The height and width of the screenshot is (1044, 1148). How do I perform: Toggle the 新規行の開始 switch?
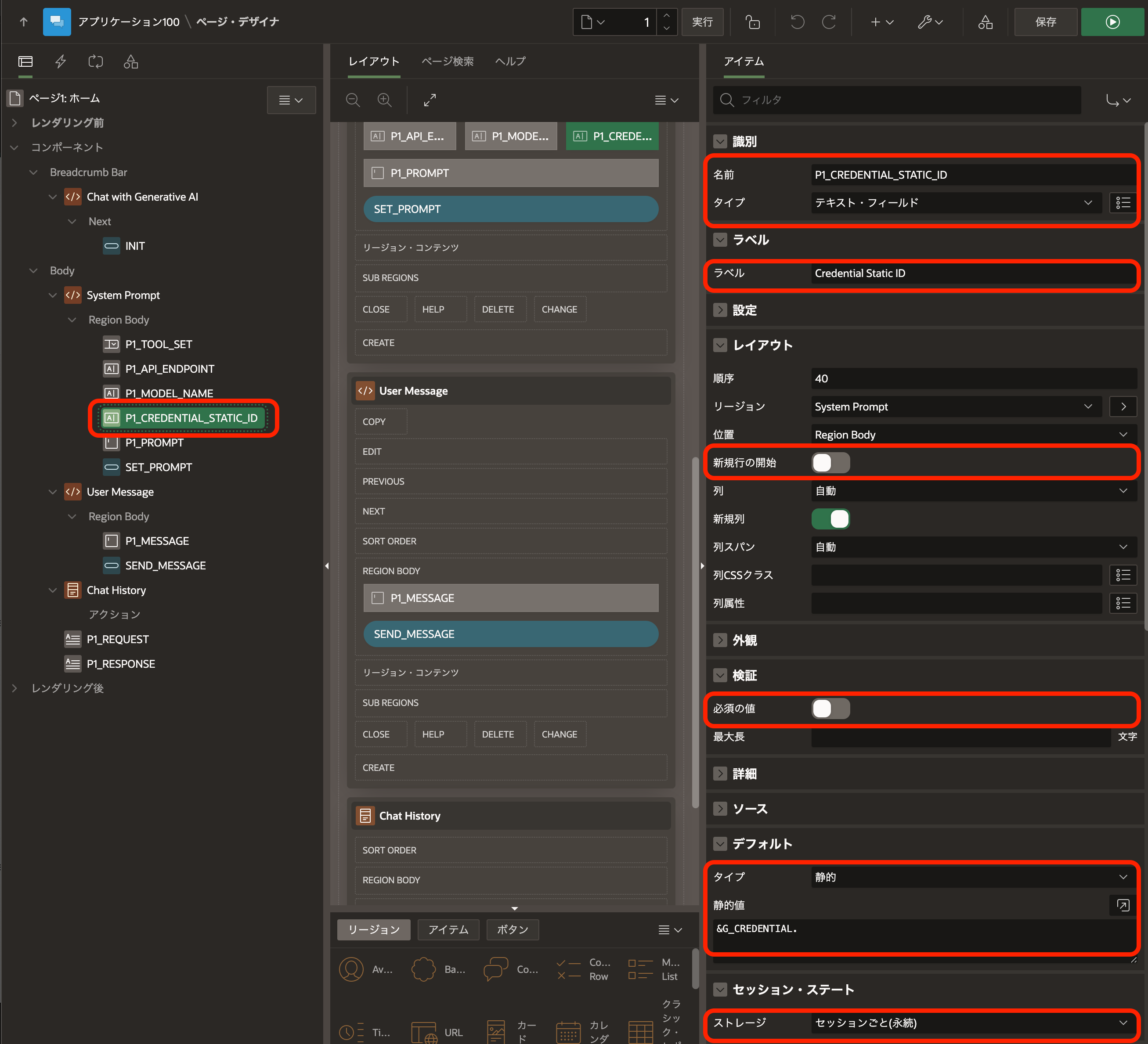(830, 463)
